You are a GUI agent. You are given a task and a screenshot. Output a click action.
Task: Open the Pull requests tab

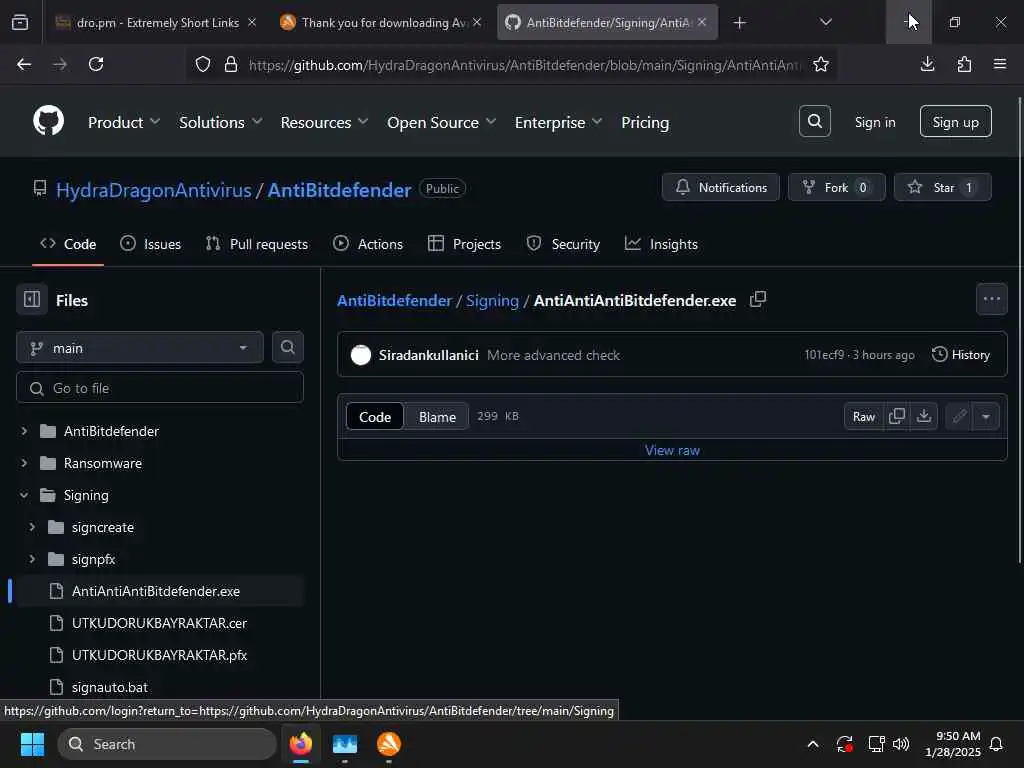pyautogui.click(x=257, y=244)
